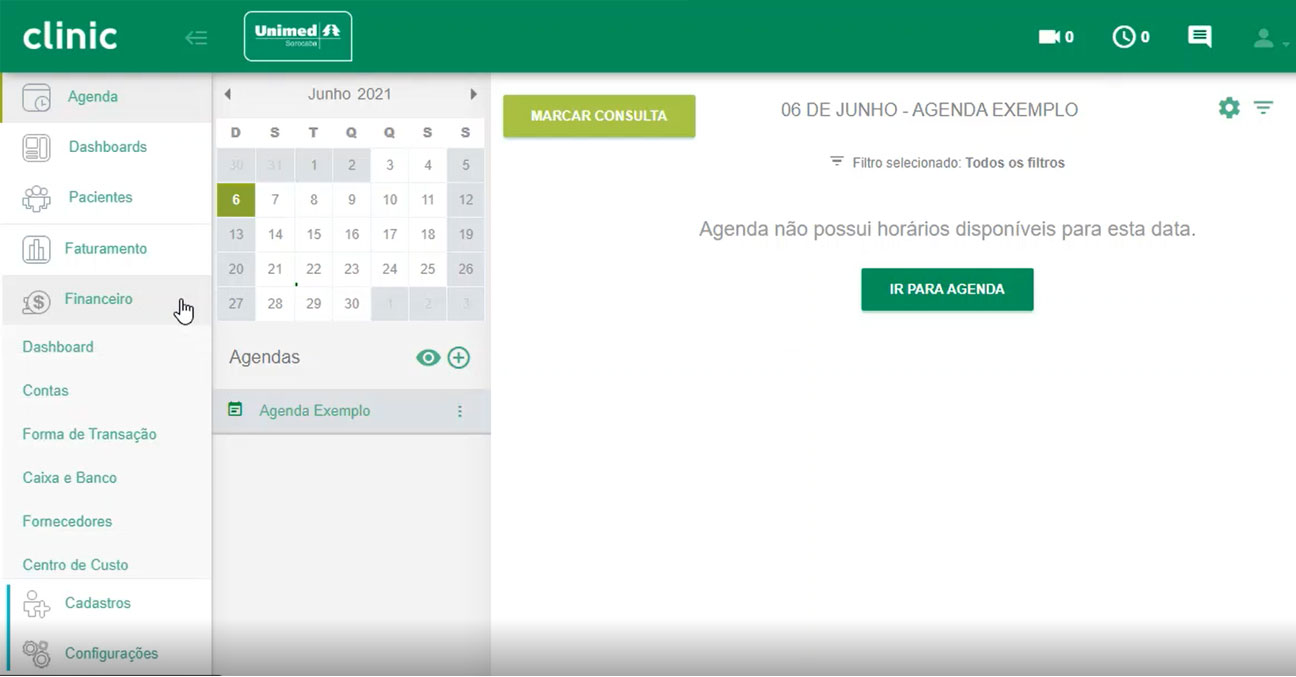The width and height of the screenshot is (1296, 677).
Task: Open Forma de Transação submenu link
Action: (x=90, y=434)
